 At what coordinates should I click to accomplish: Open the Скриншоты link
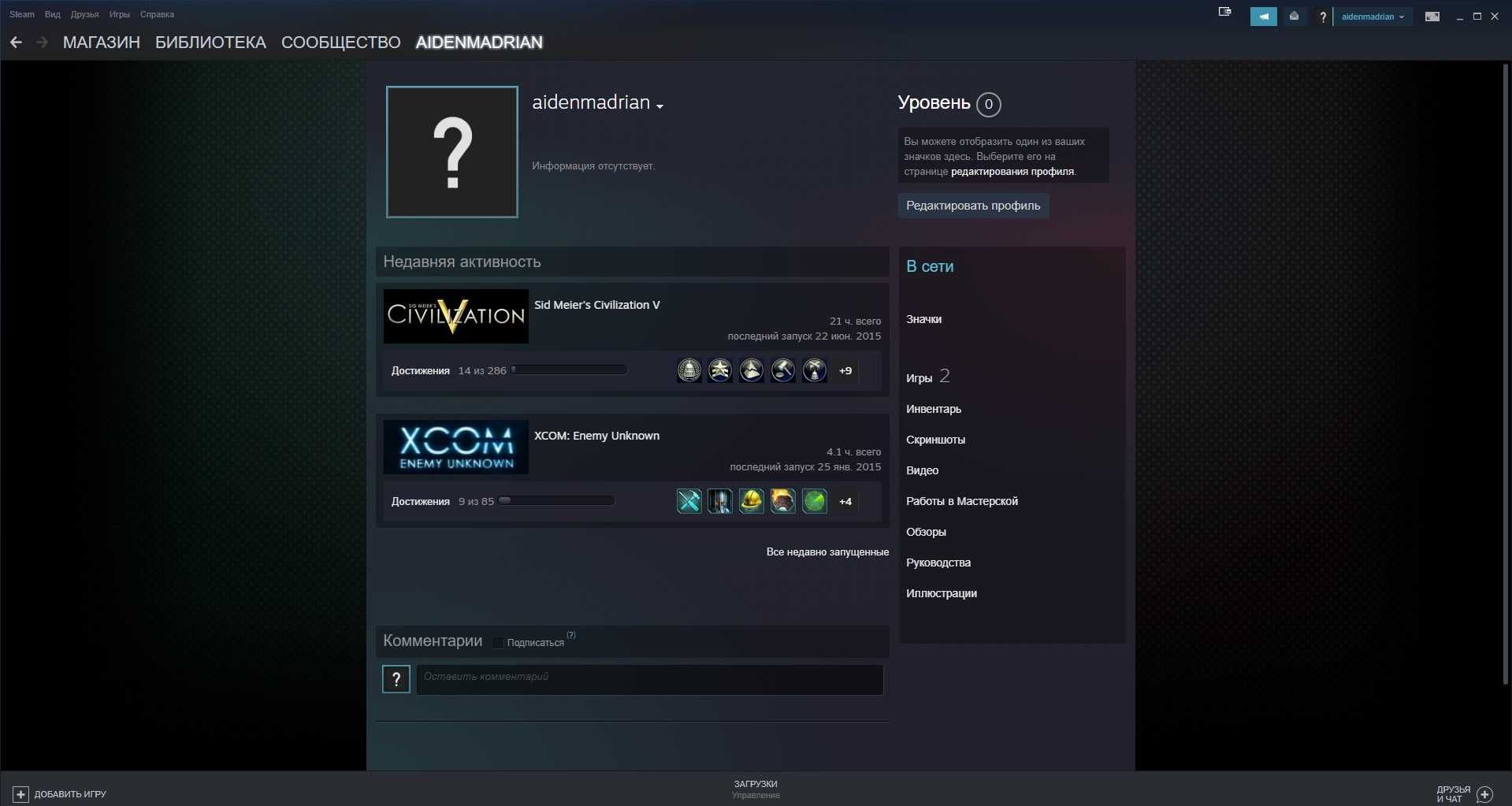(x=935, y=440)
